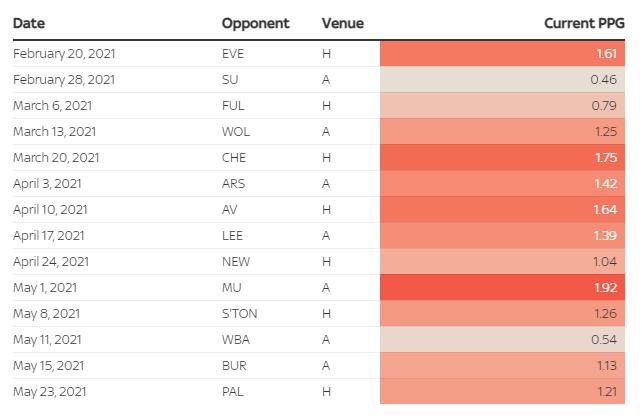This screenshot has width=642, height=420.
Task: Click the Opponent column header
Action: pyautogui.click(x=255, y=23)
